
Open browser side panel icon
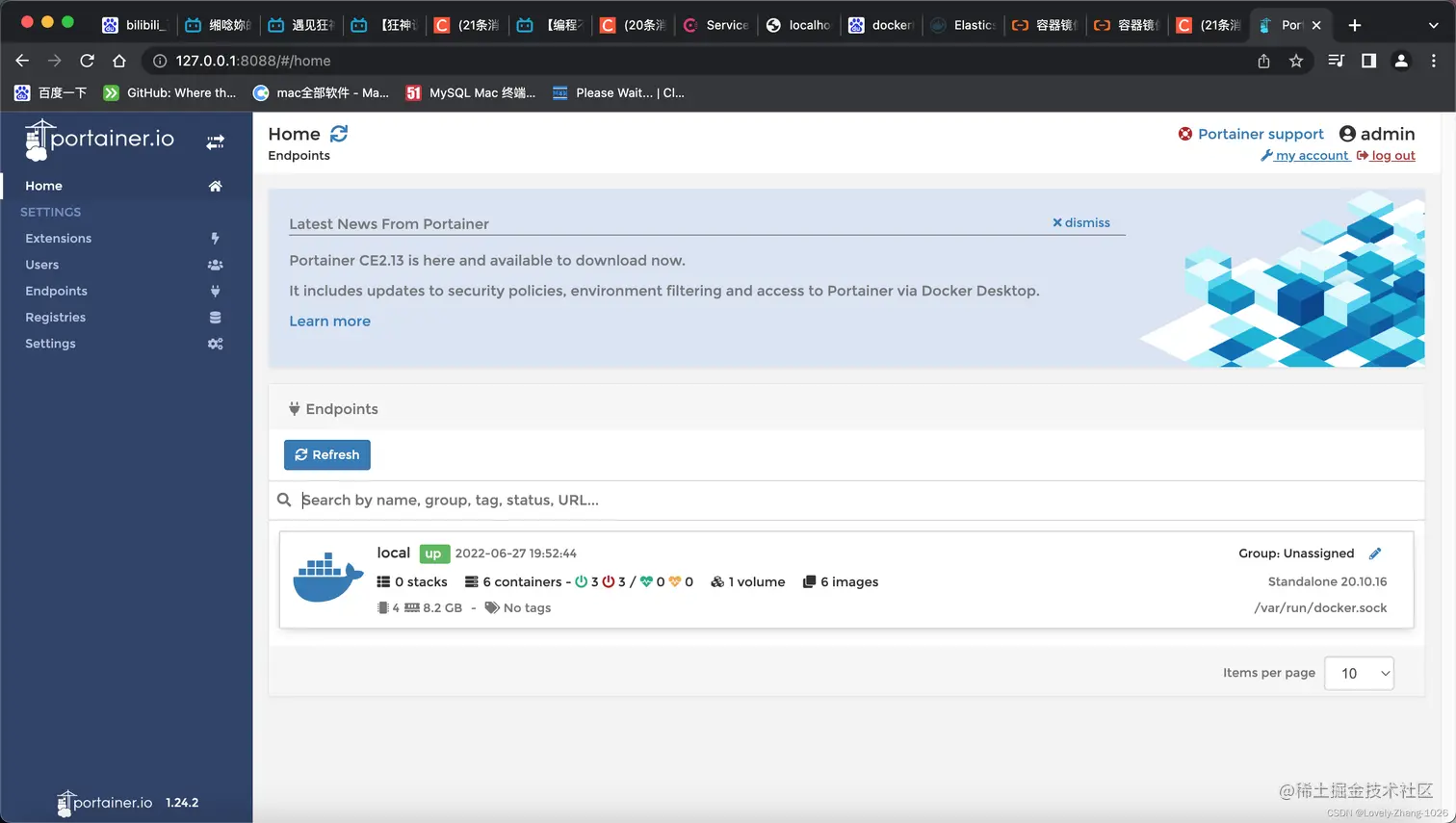[x=1368, y=61]
